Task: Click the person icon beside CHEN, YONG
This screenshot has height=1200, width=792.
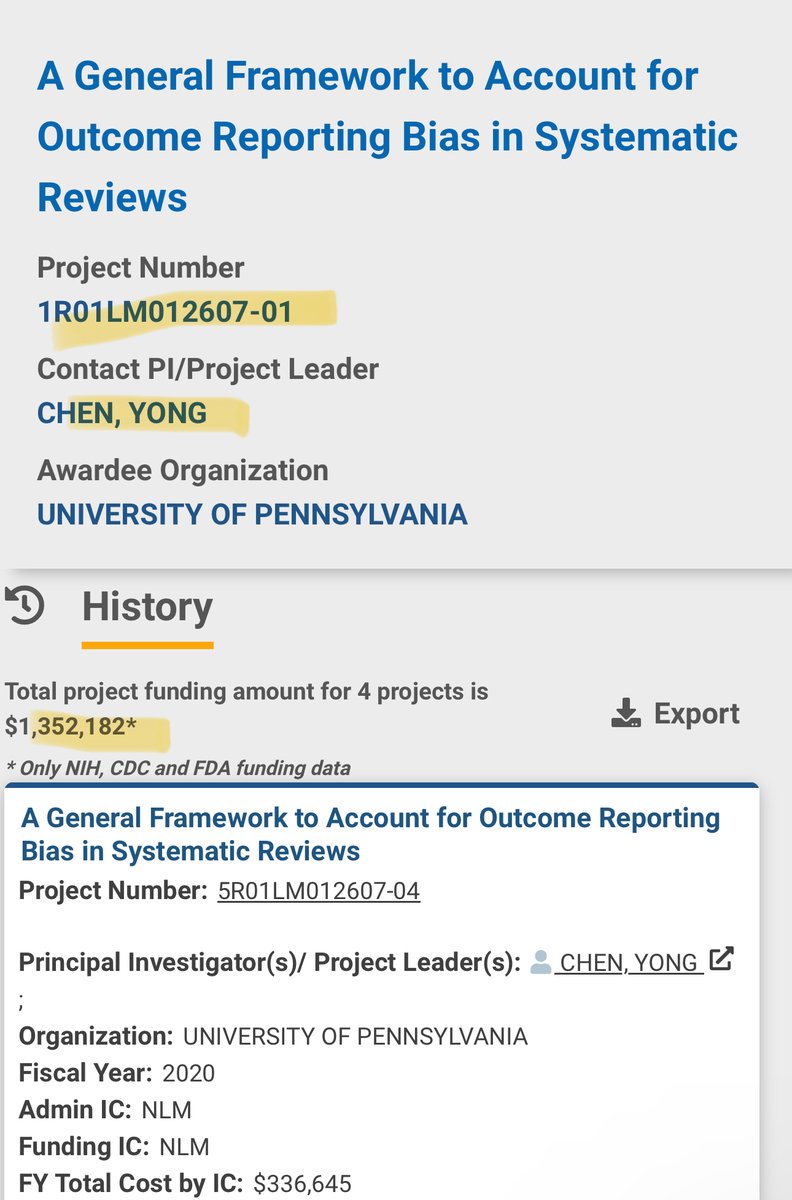Action: 541,962
